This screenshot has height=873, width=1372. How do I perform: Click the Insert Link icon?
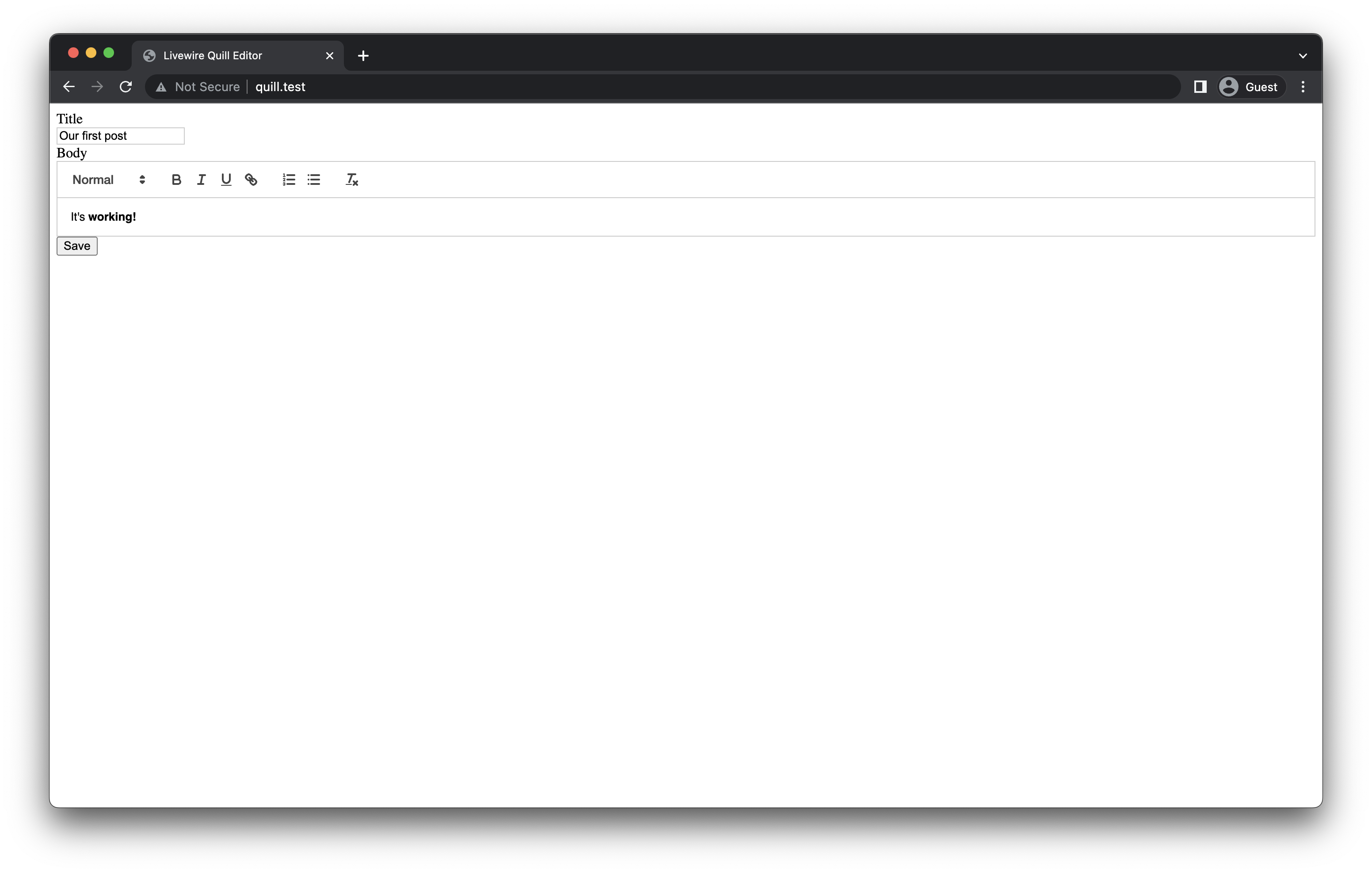click(251, 180)
